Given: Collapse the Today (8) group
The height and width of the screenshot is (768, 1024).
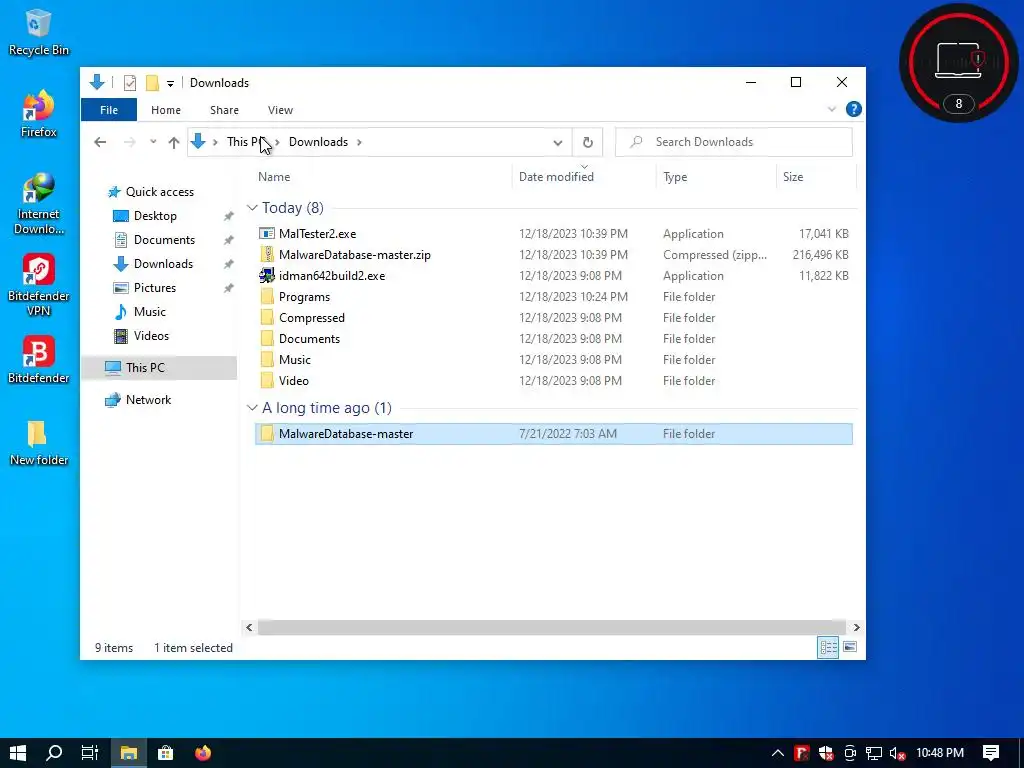Looking at the screenshot, I should 252,208.
